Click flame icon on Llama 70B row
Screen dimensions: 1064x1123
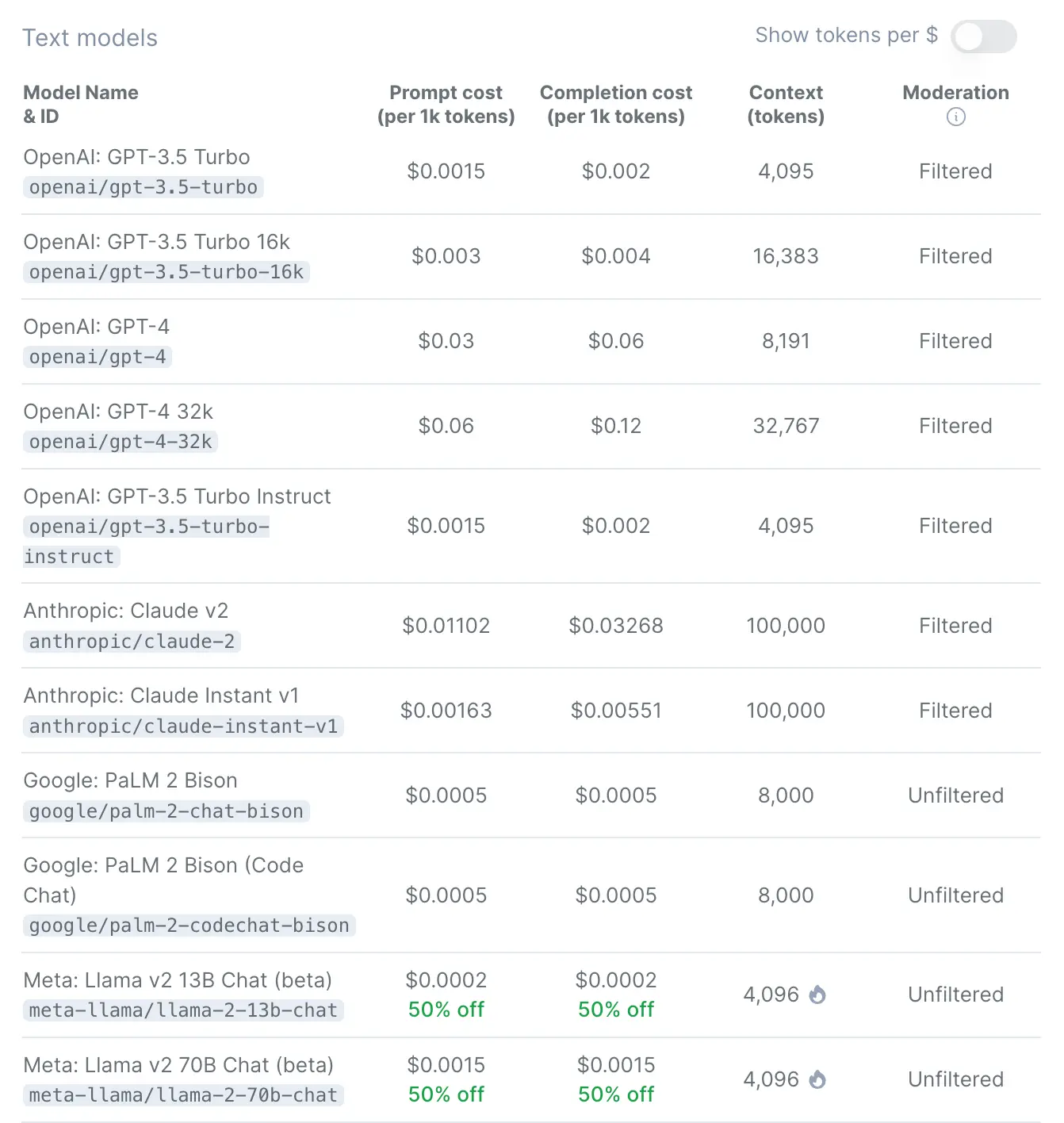click(817, 1079)
